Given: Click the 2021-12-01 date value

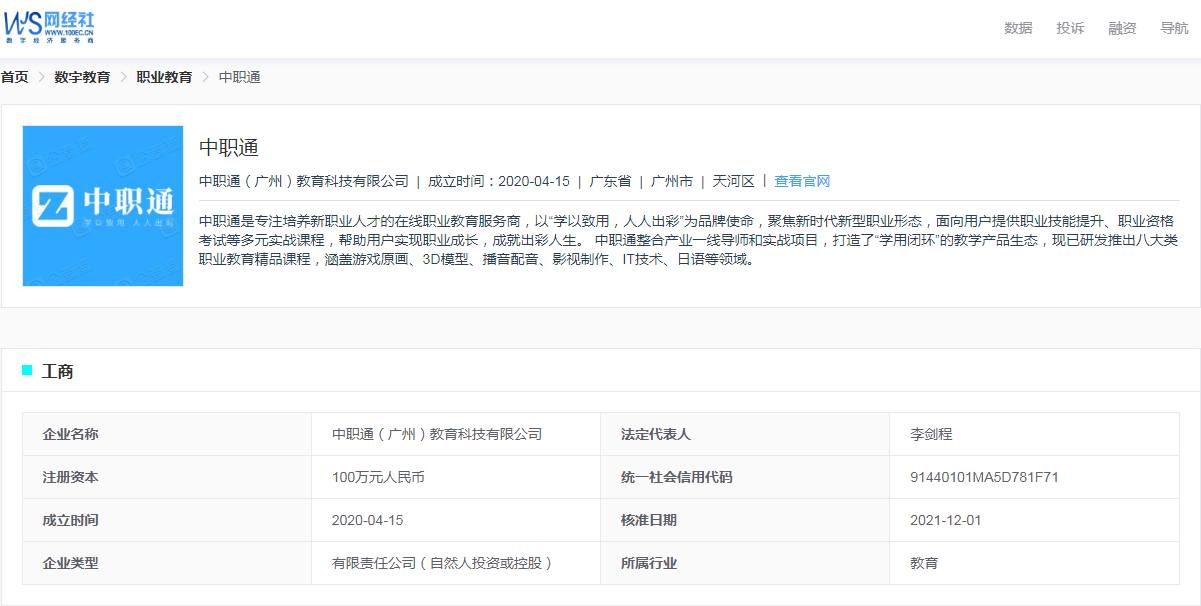Looking at the screenshot, I should (x=946, y=520).
